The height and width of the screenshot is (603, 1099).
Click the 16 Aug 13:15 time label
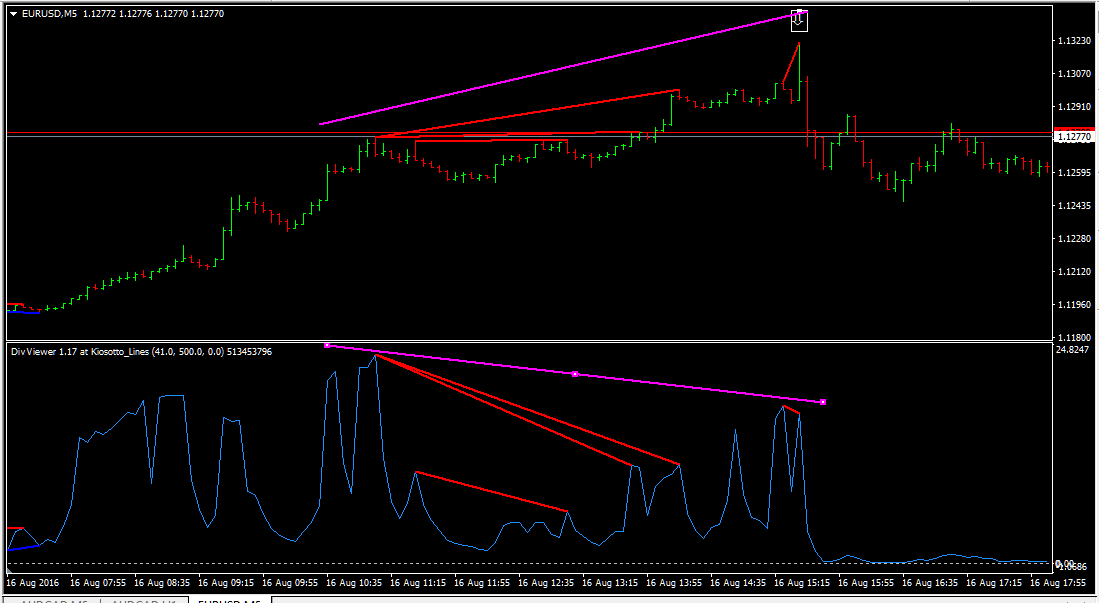click(x=610, y=583)
